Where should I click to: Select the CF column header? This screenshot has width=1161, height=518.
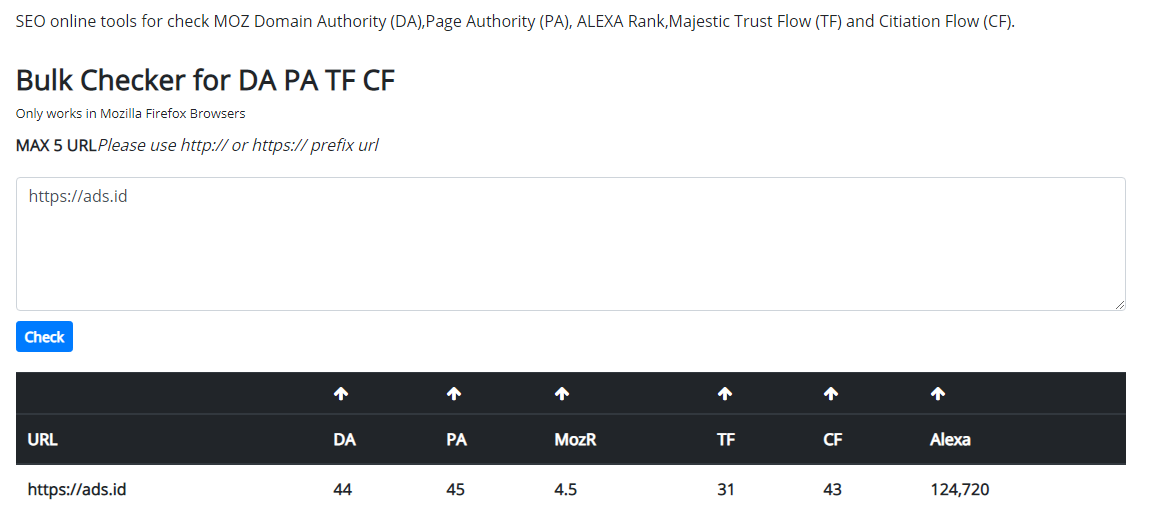tap(832, 439)
